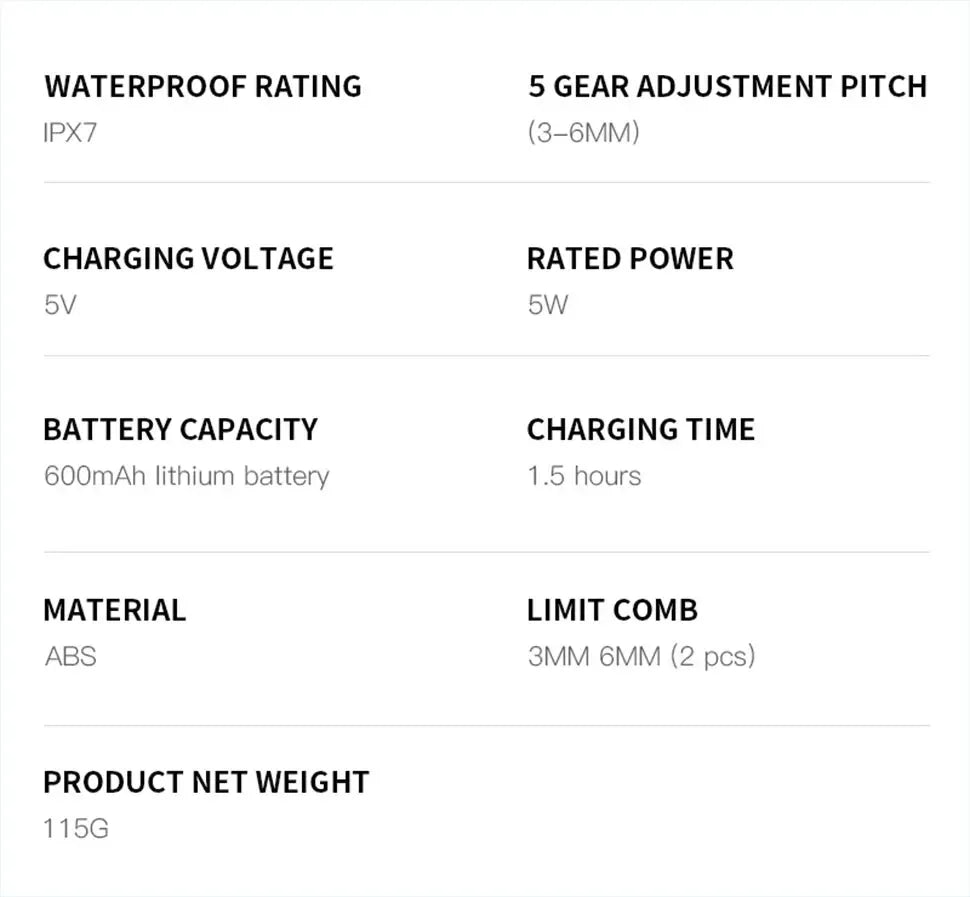Image resolution: width=970 pixels, height=897 pixels.
Task: Click the CHARGING TIME heading
Action: click(640, 430)
